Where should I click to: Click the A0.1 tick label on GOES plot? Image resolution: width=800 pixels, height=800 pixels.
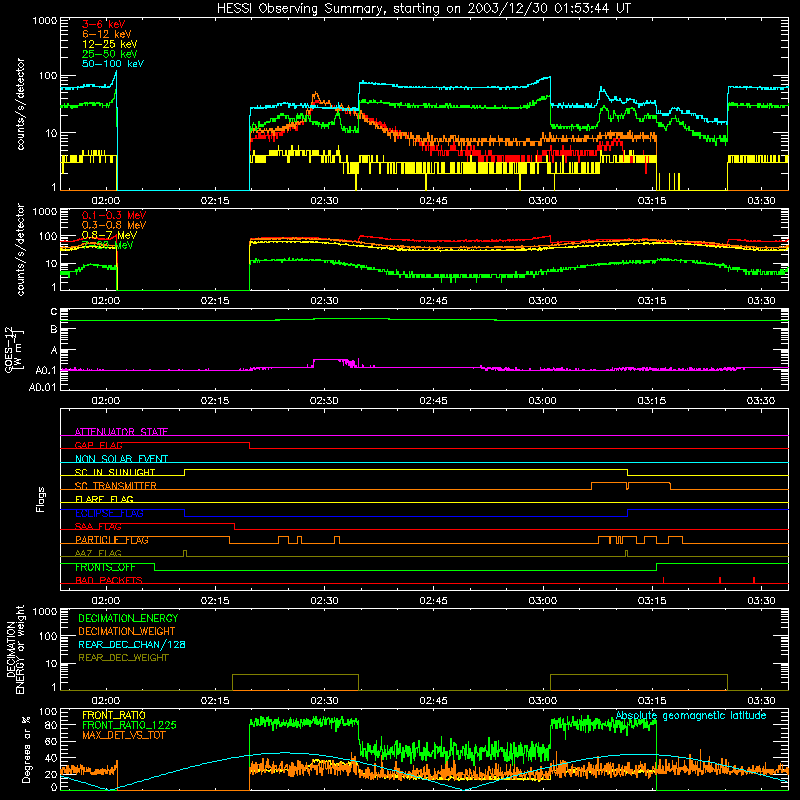click(x=46, y=370)
